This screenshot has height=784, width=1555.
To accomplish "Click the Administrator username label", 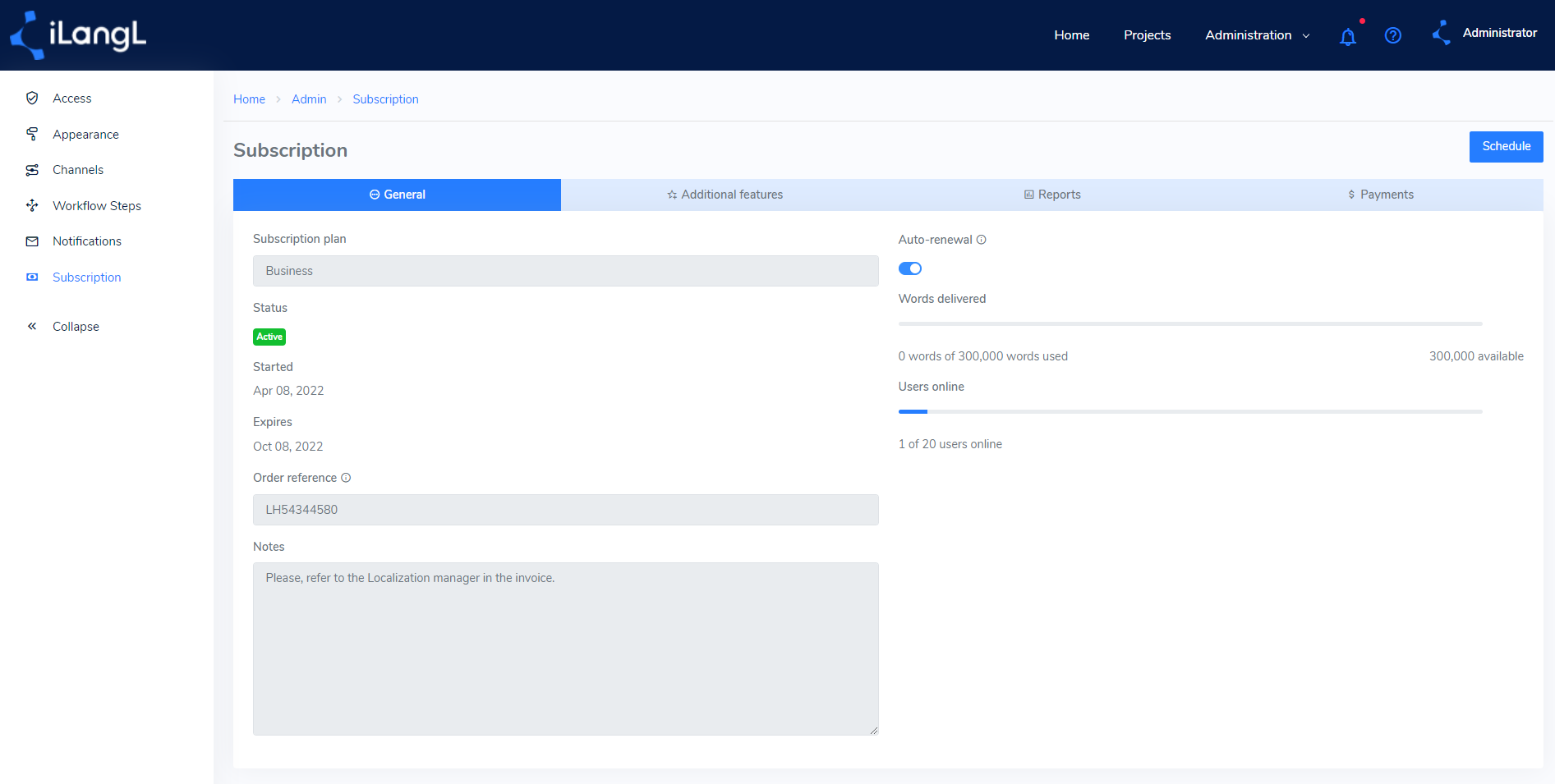I will pos(1500,33).
